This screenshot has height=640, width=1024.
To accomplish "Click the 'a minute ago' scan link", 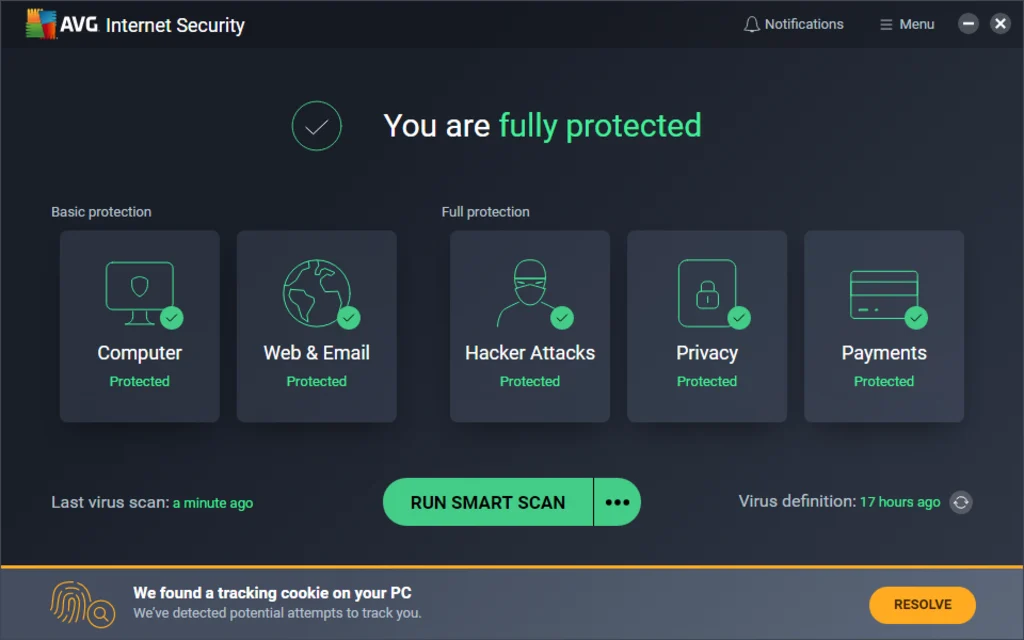I will pyautogui.click(x=212, y=503).
